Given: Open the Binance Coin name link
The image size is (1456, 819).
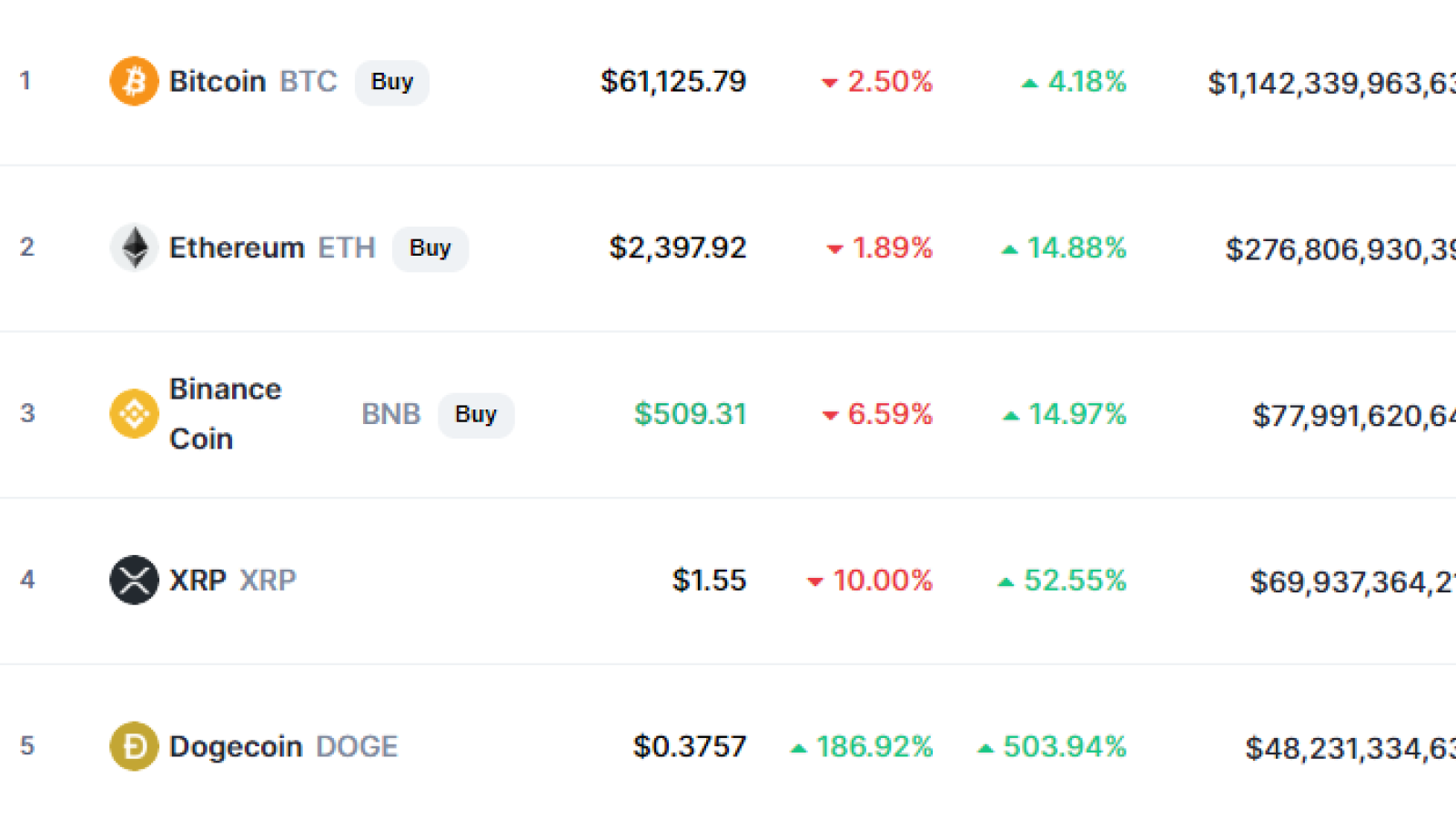Looking at the screenshot, I should click(226, 414).
